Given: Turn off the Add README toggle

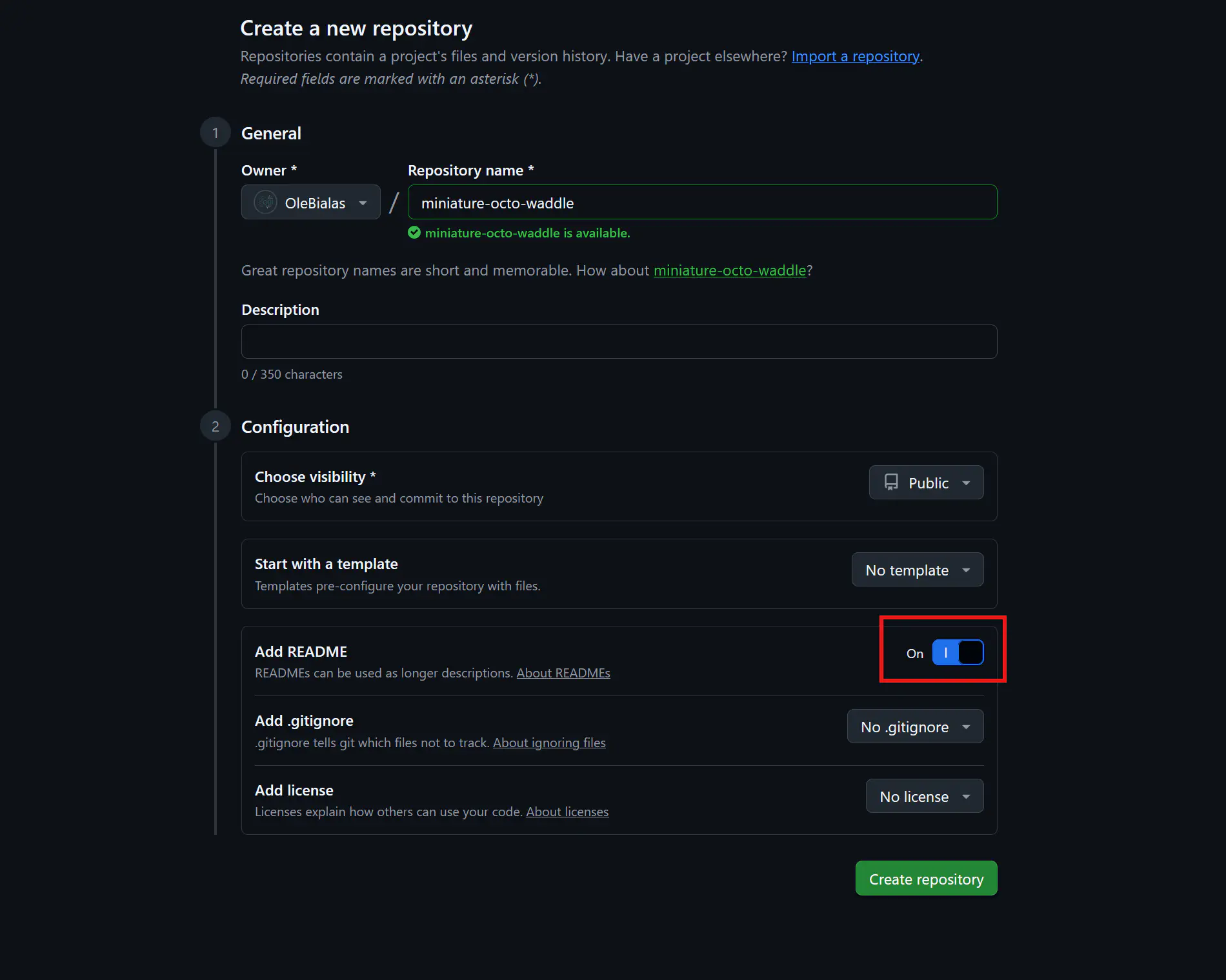Looking at the screenshot, I should click(958, 653).
